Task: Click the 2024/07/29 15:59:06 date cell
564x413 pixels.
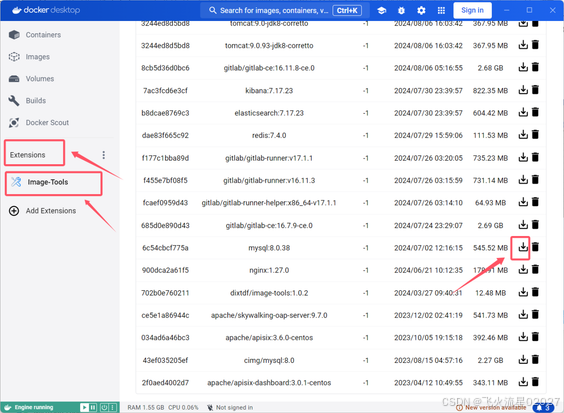Action: 428,136
